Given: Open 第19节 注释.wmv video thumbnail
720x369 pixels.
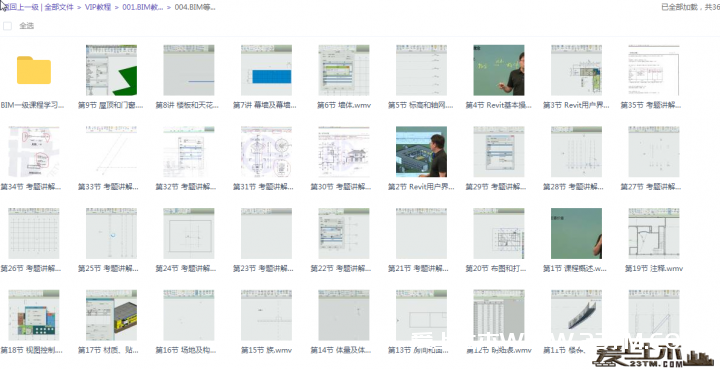Looking at the screenshot, I should coord(654,234).
